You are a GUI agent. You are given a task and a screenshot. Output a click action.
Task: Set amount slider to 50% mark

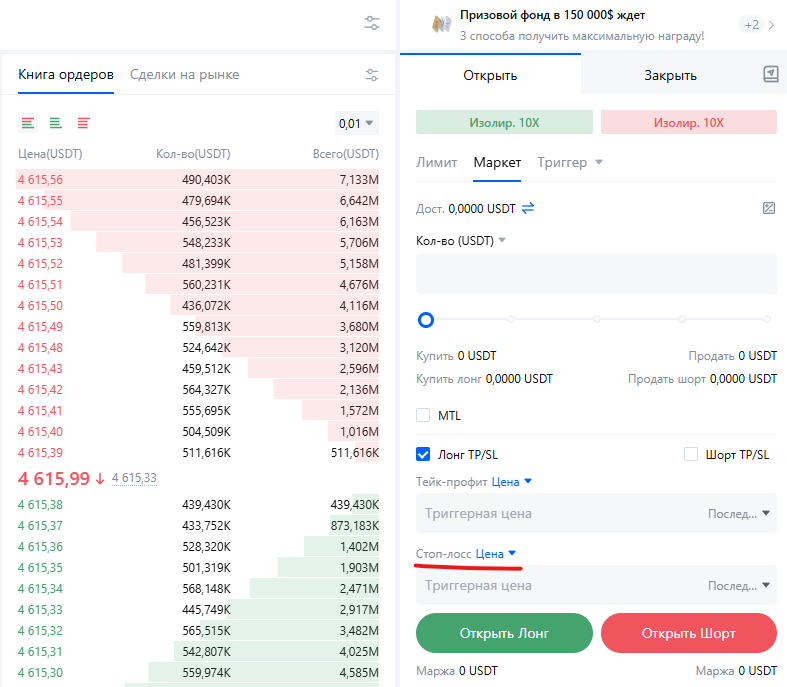[597, 319]
